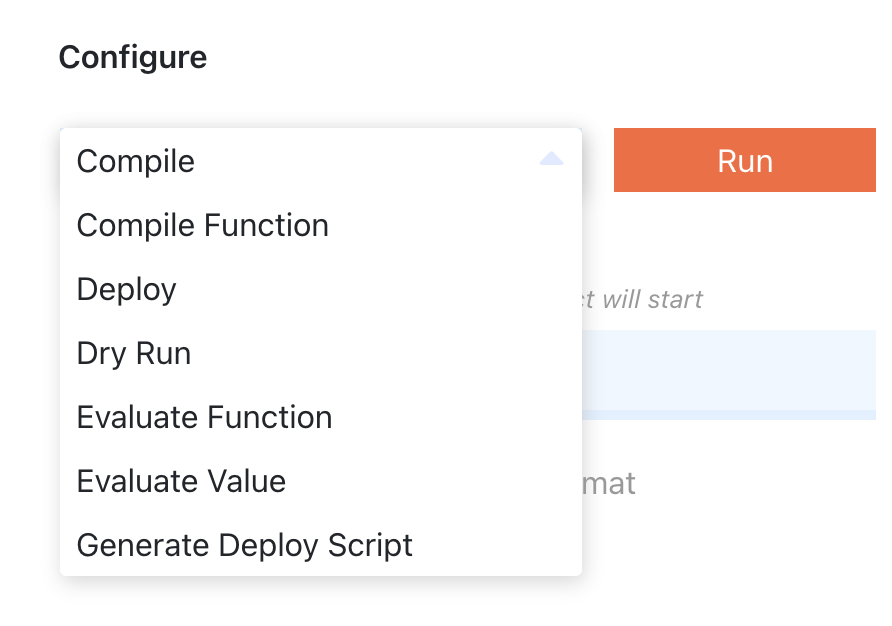
Task: Pick the Dry Run option
Action: coord(133,353)
